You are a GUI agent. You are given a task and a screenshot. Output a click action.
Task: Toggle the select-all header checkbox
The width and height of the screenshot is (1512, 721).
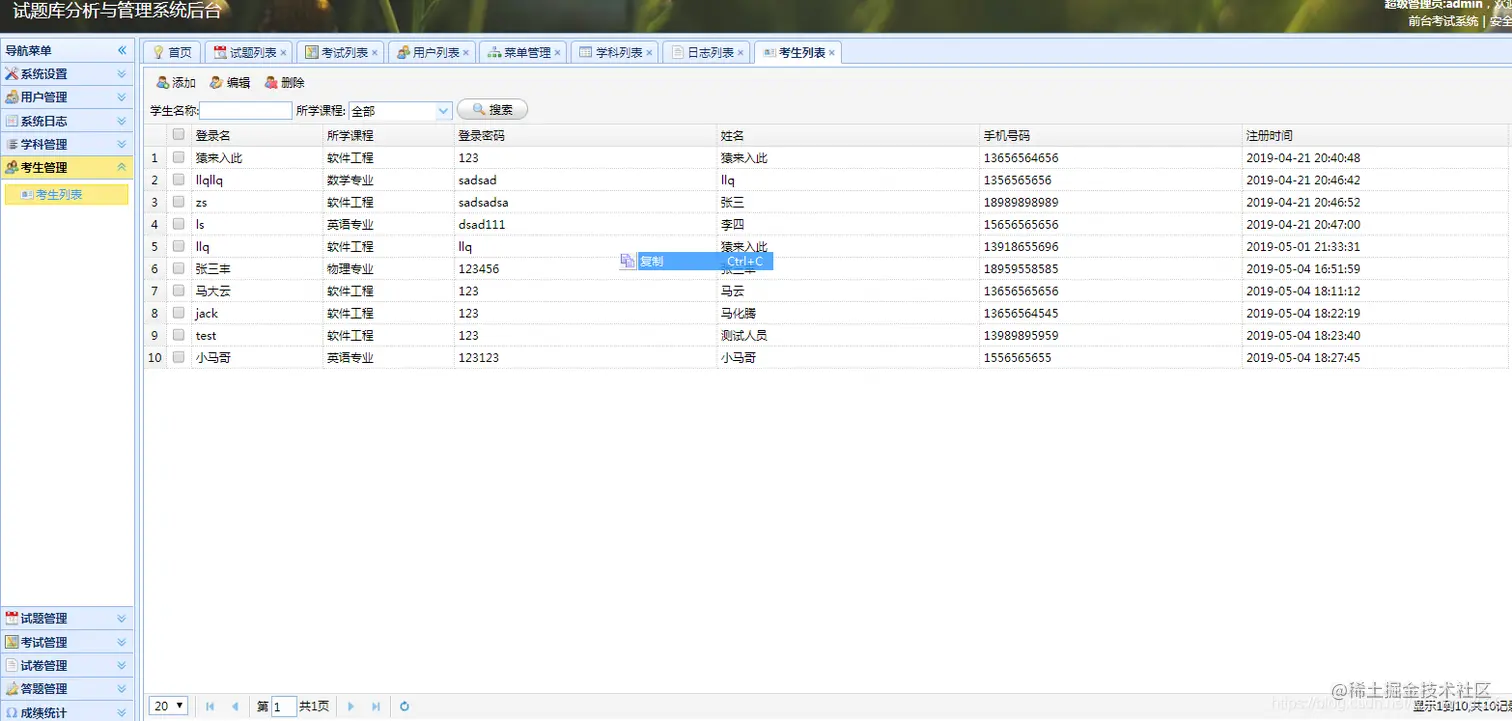[179, 135]
